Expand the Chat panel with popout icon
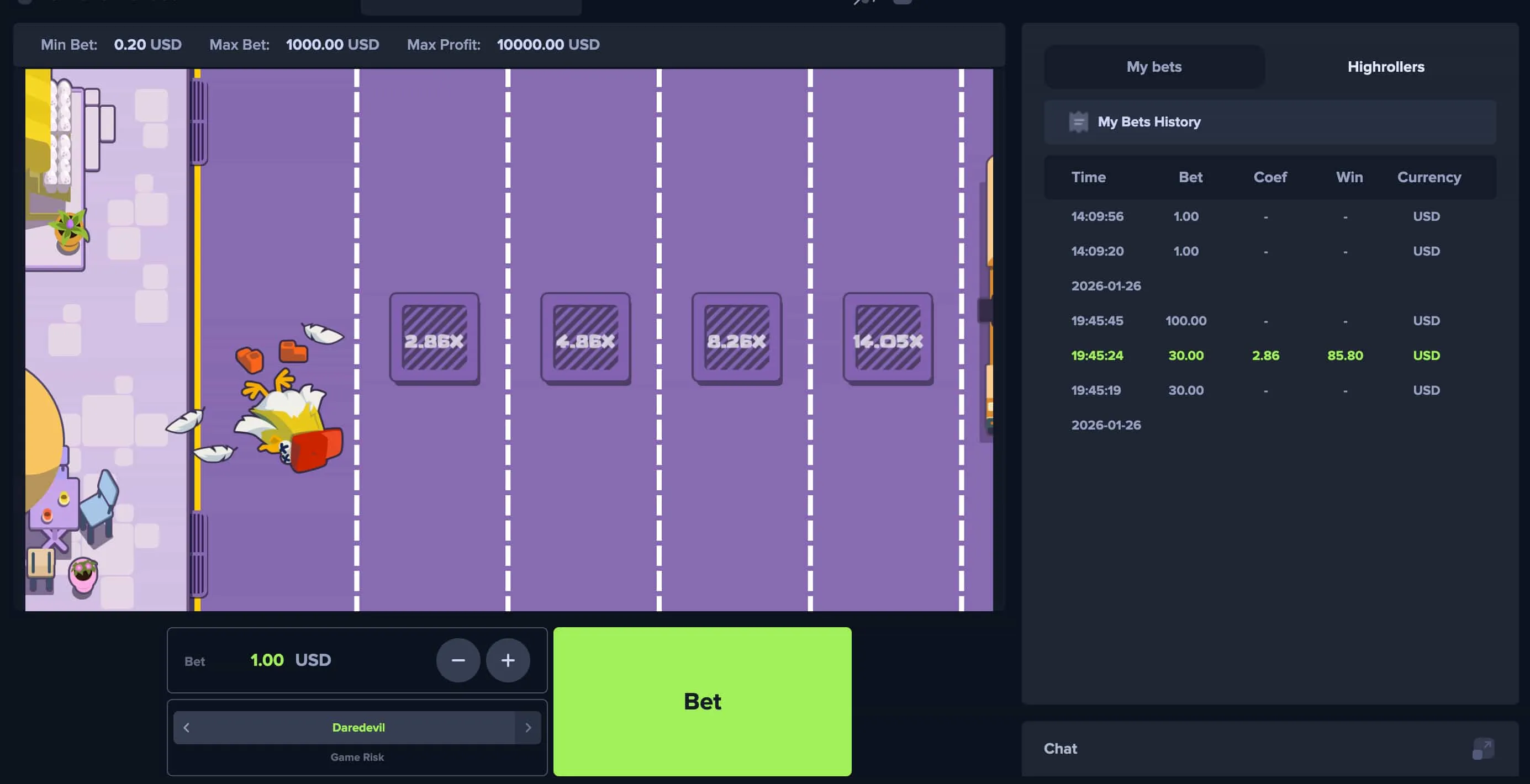Screen dimensions: 1530x784 1482,749
